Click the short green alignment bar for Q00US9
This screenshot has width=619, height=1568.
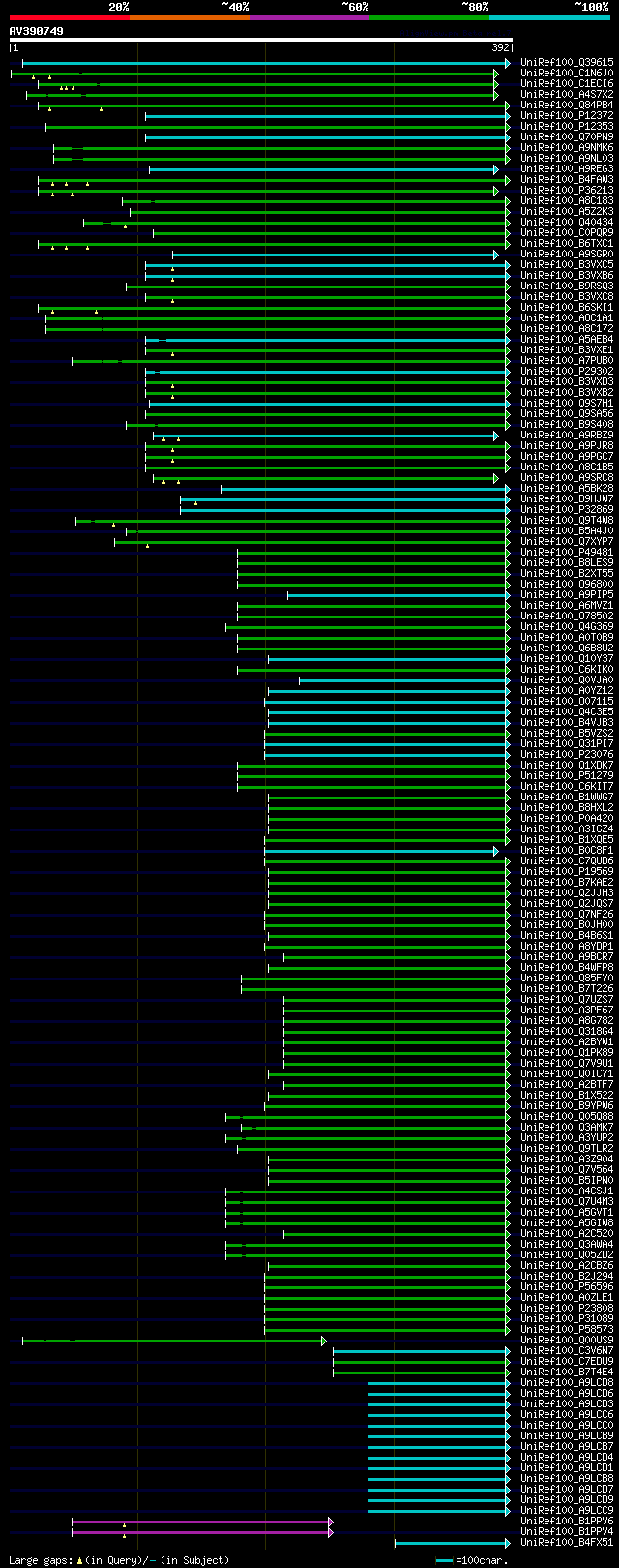[x=174, y=1341]
